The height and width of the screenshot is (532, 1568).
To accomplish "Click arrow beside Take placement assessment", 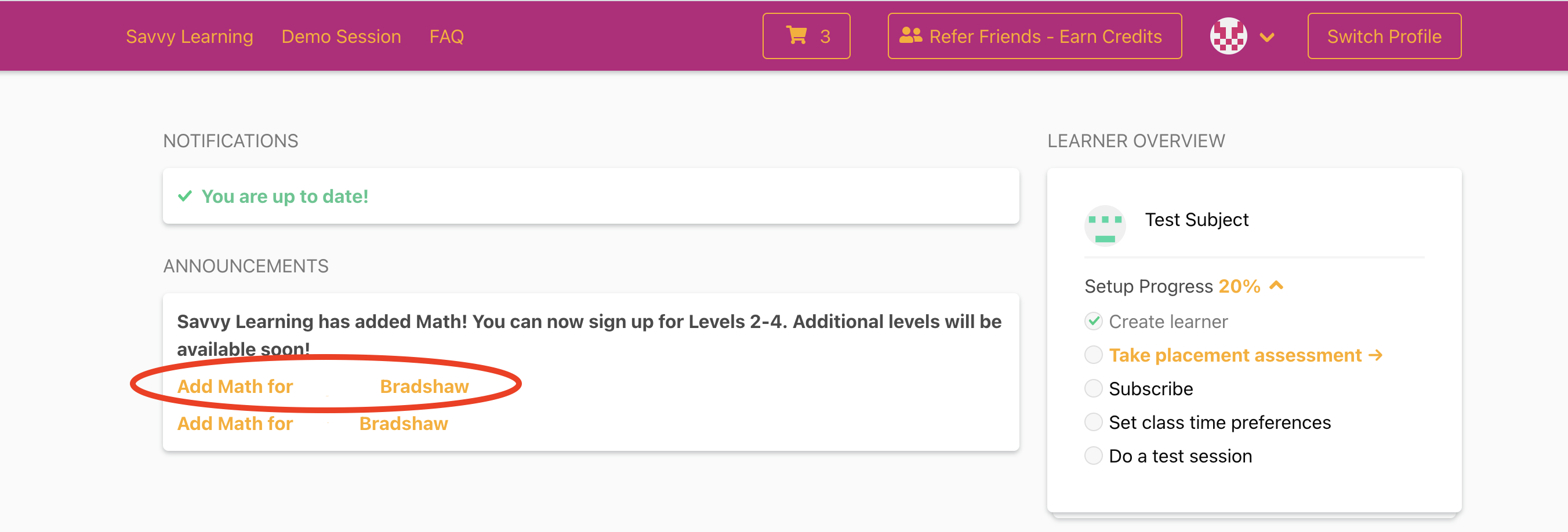I will click(1375, 355).
